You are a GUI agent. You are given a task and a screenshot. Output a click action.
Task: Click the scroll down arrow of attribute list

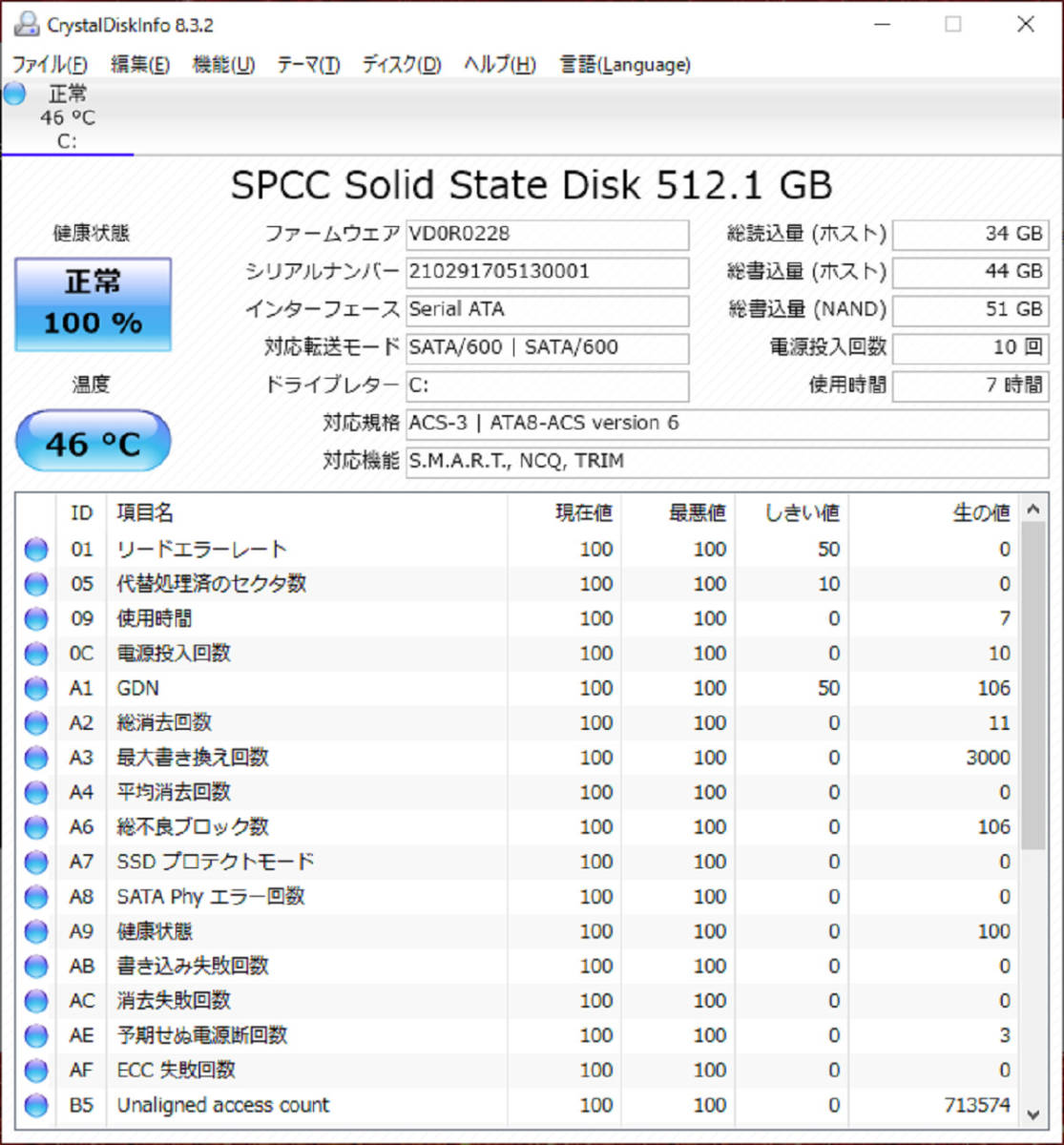[x=1033, y=1113]
